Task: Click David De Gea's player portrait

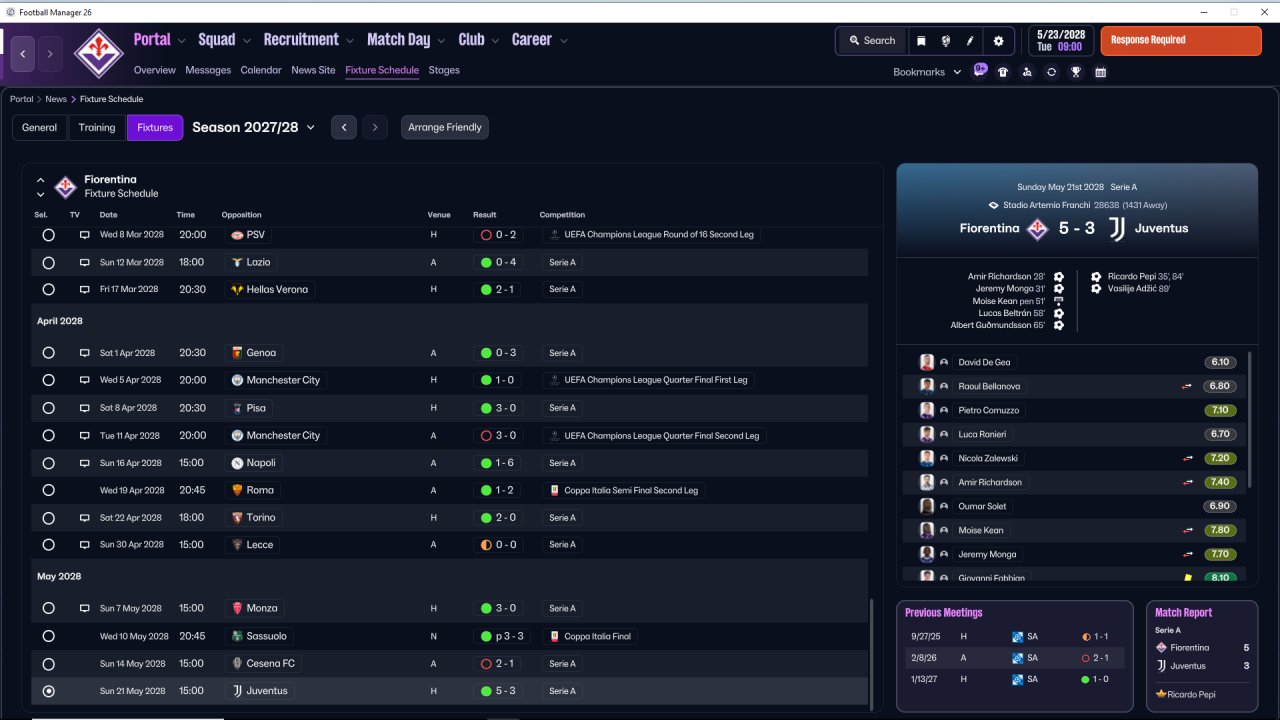Action: click(927, 362)
